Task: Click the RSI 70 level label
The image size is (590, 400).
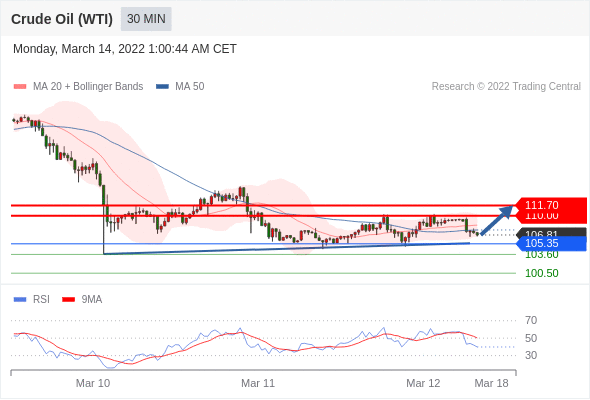Action: click(531, 320)
